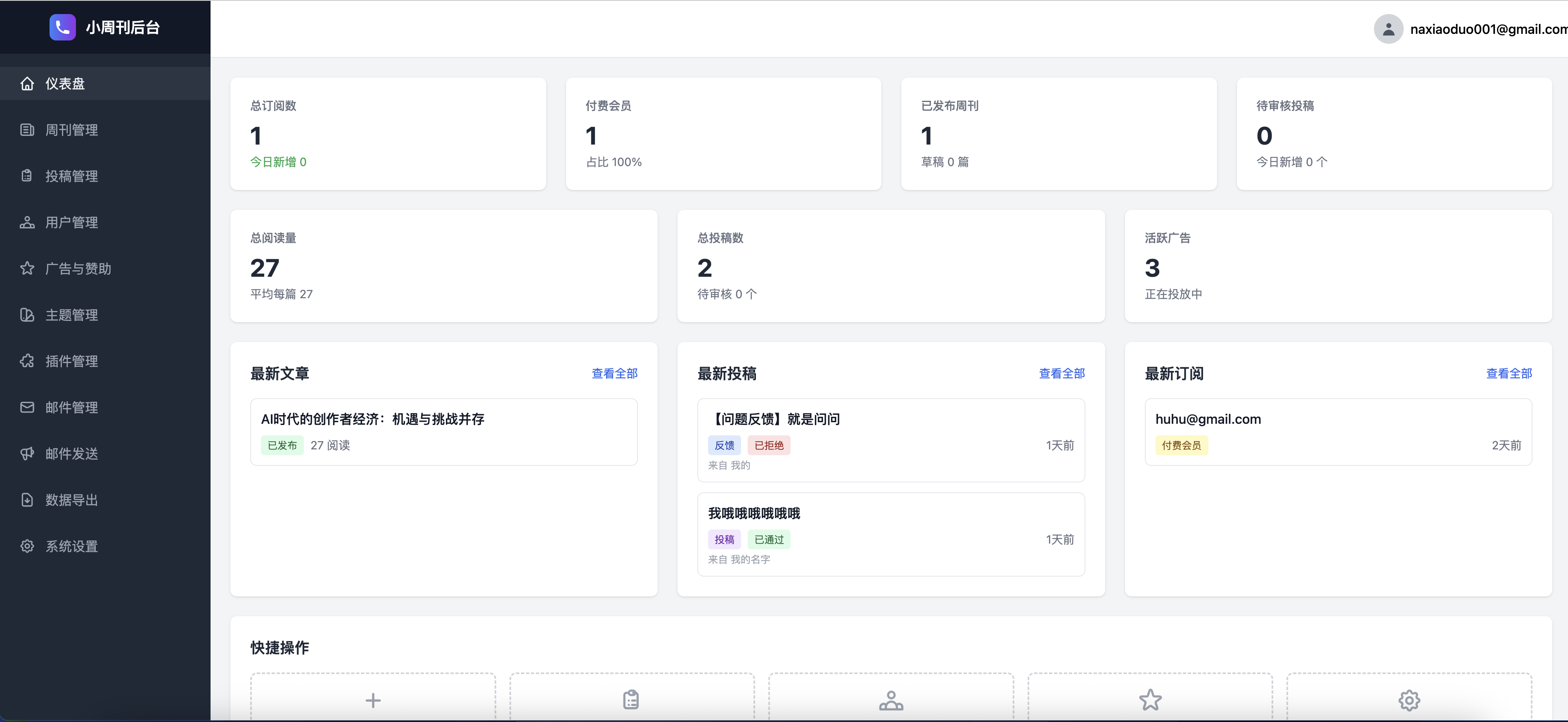Click the gear icon in quick actions

tap(1409, 700)
